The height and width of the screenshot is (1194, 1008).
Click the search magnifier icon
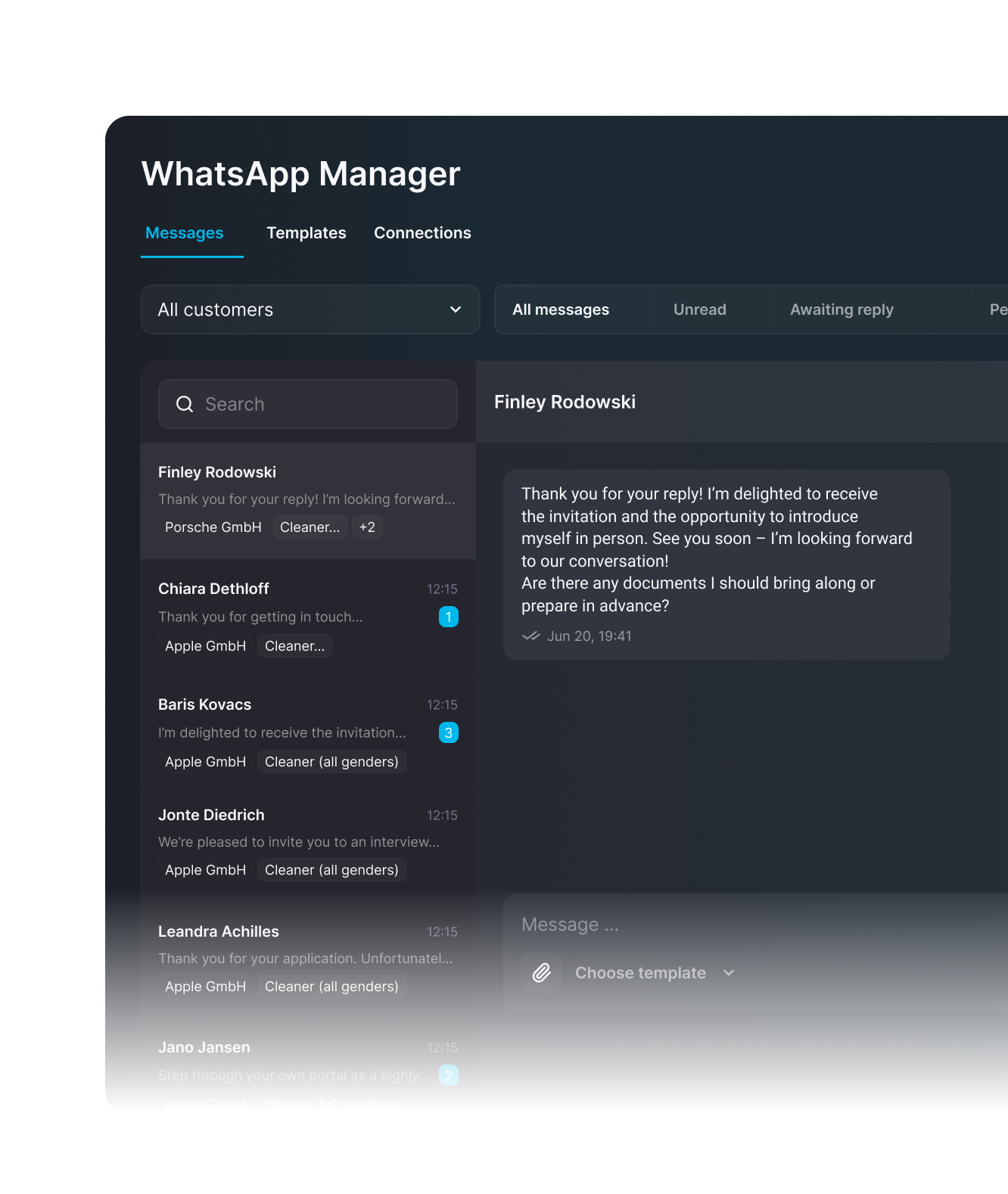[x=185, y=404]
